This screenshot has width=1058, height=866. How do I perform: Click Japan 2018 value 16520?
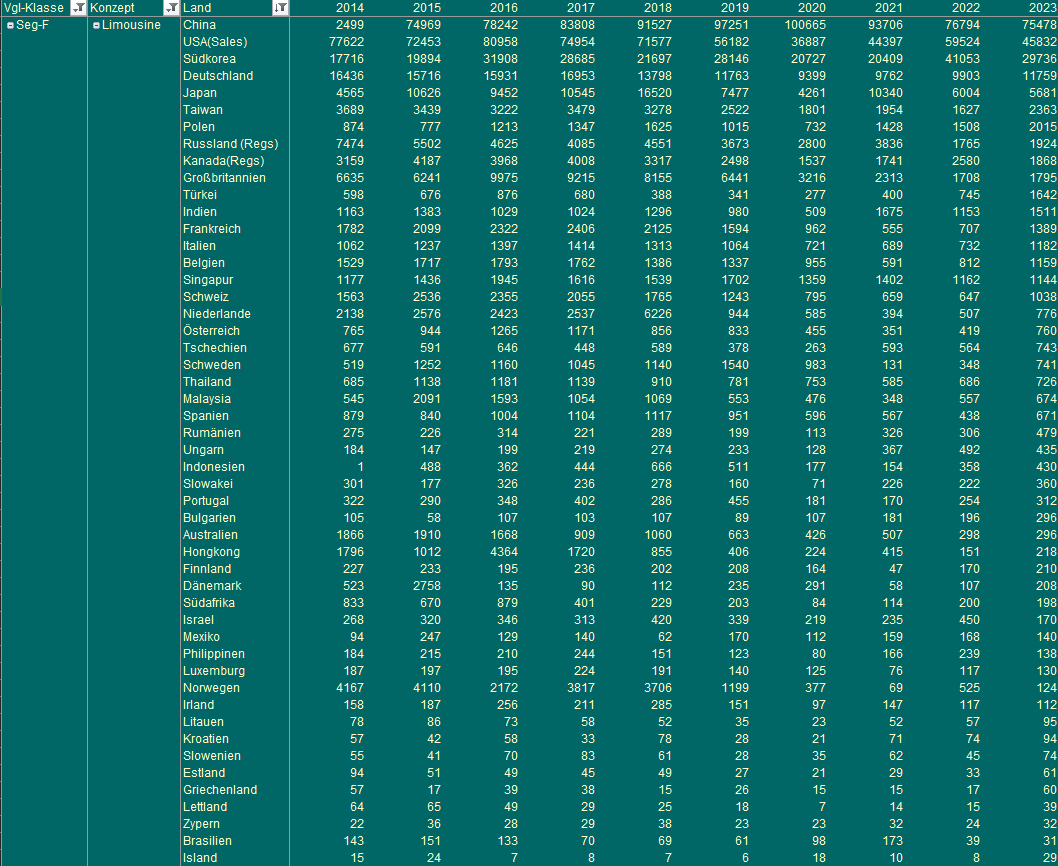(x=655, y=92)
